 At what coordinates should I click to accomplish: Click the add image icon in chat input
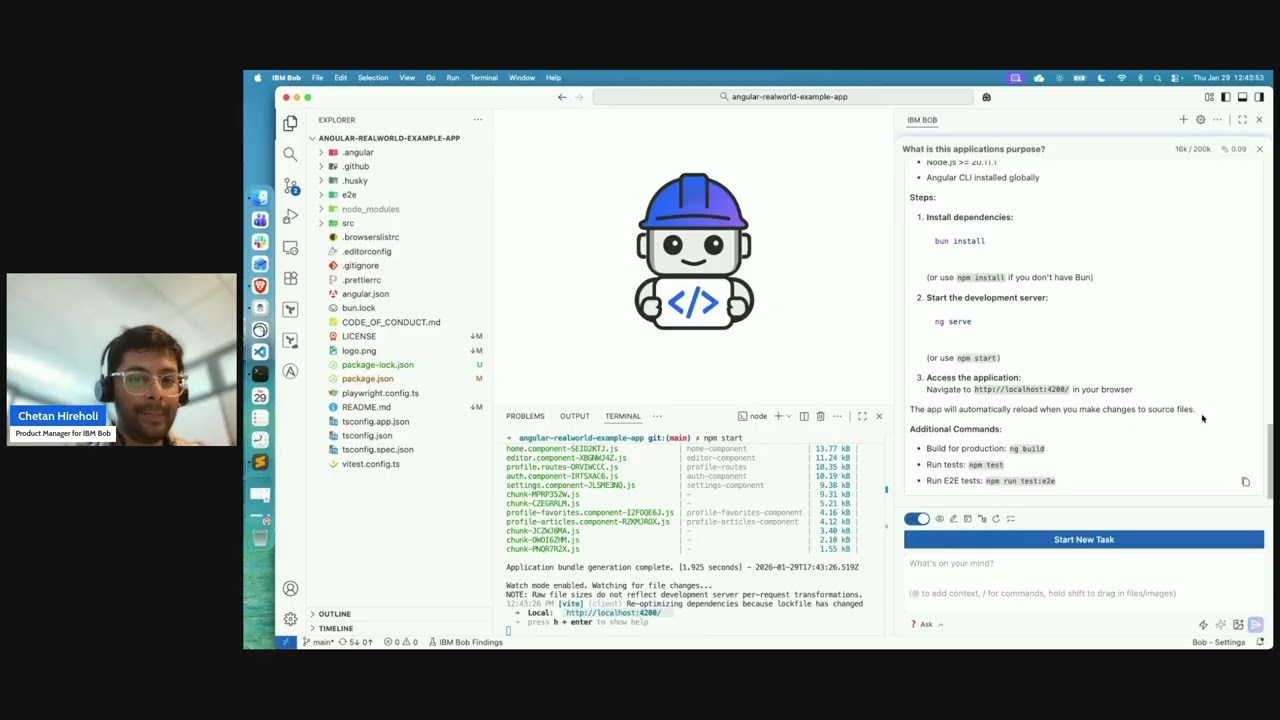pyautogui.click(x=1238, y=625)
